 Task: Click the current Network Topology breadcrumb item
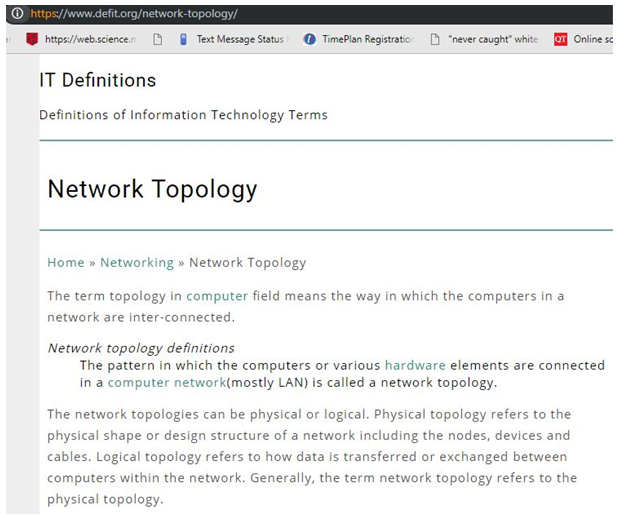click(x=247, y=262)
